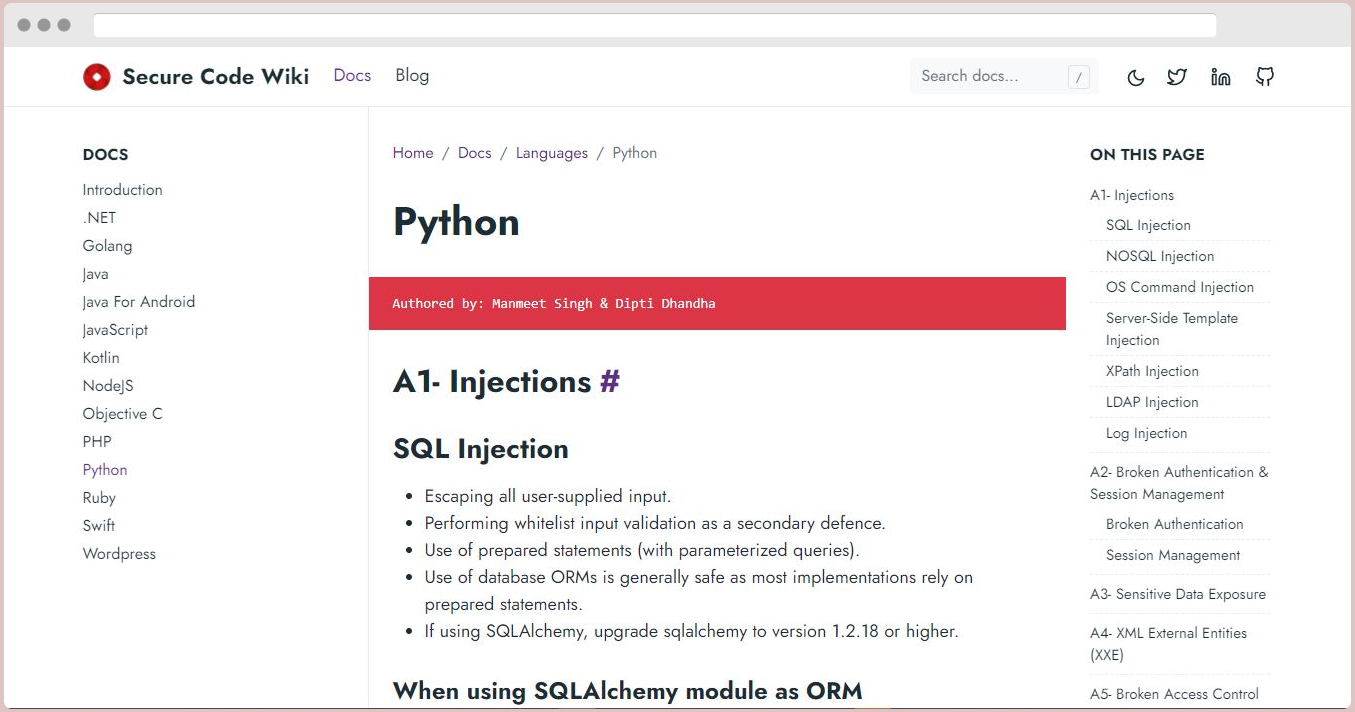Click the 'If using SQLAlchemy, upgrade sqlalchemy' bullet

[x=691, y=632]
